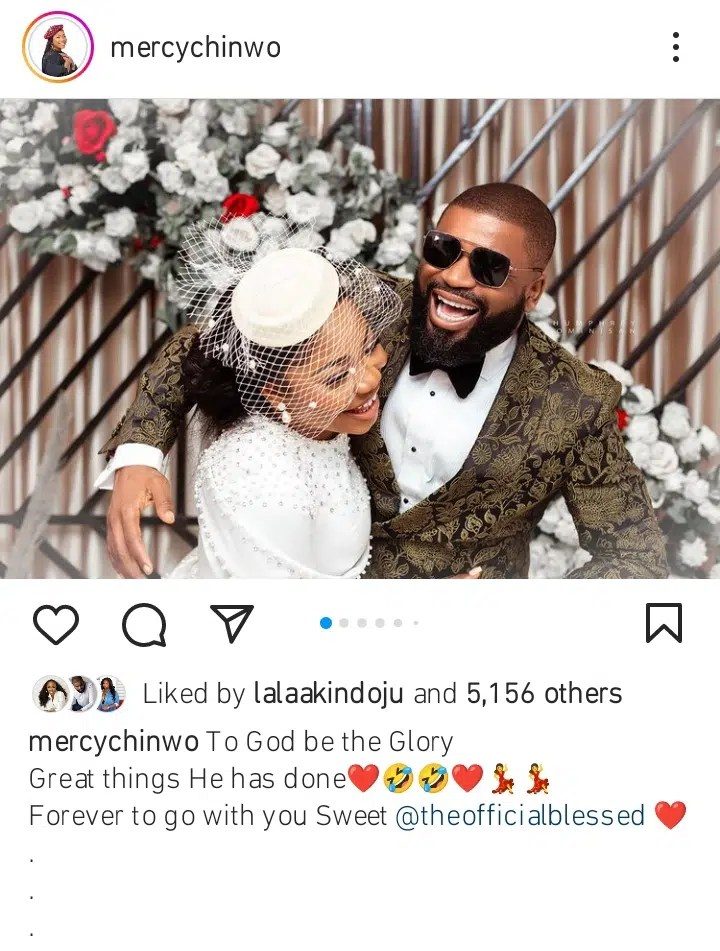View the 5,156 others who liked

pos(544,693)
